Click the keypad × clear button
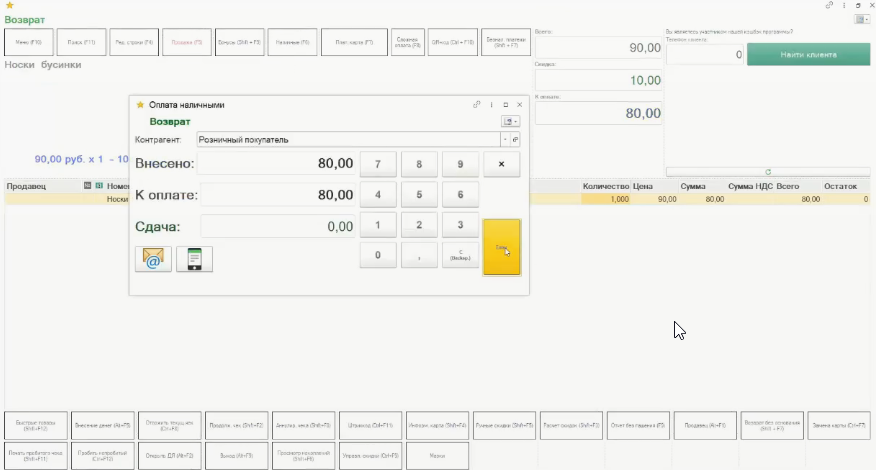The height and width of the screenshot is (470, 876). coord(502,164)
